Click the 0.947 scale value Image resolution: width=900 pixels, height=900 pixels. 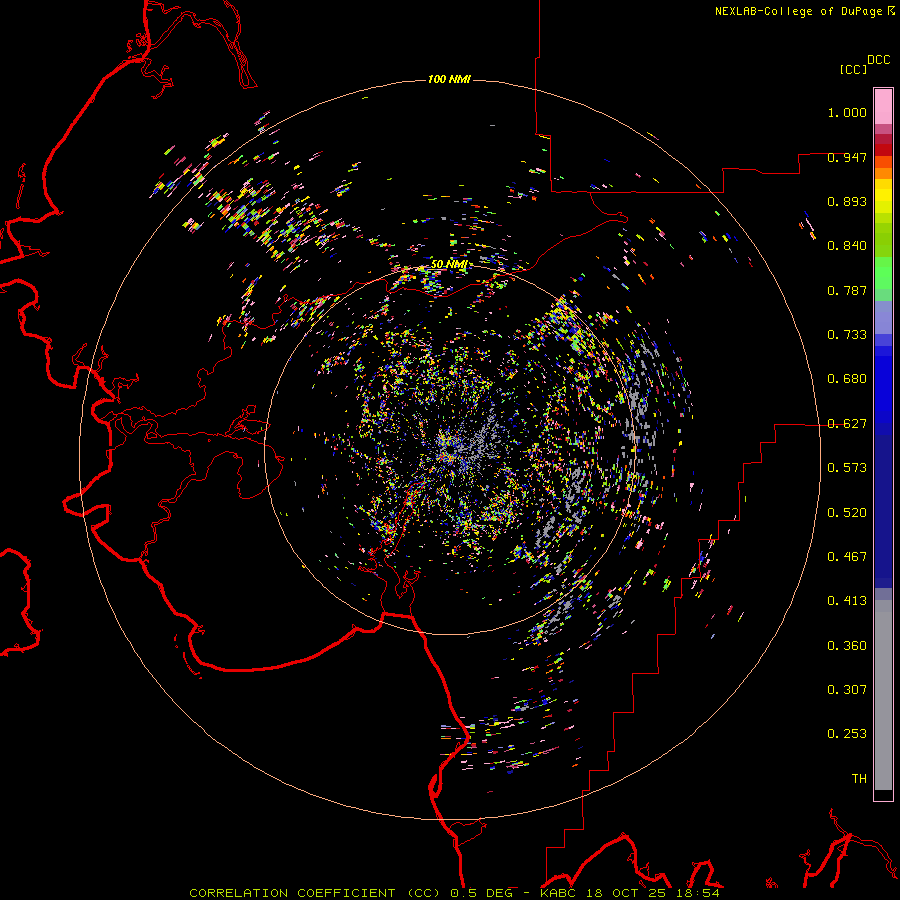[x=847, y=157]
